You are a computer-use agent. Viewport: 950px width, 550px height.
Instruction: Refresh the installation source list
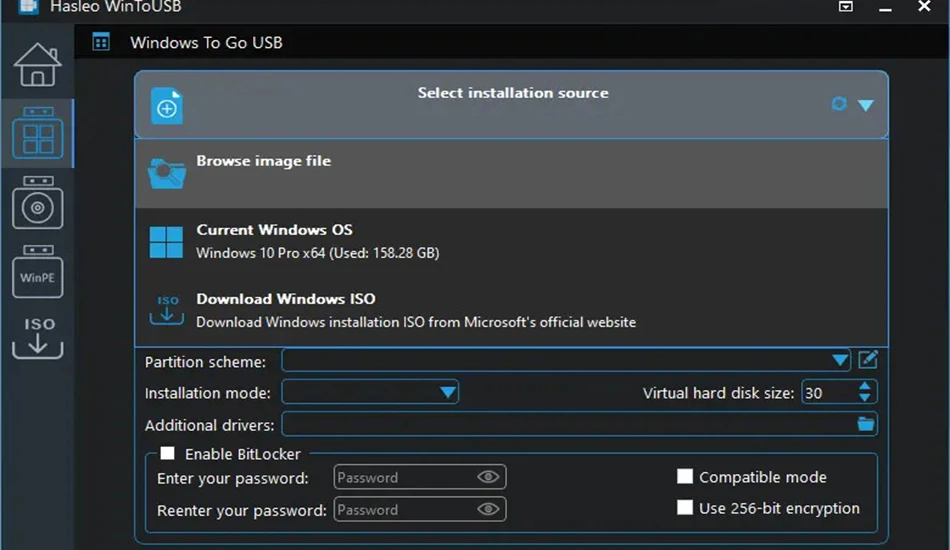(x=839, y=104)
